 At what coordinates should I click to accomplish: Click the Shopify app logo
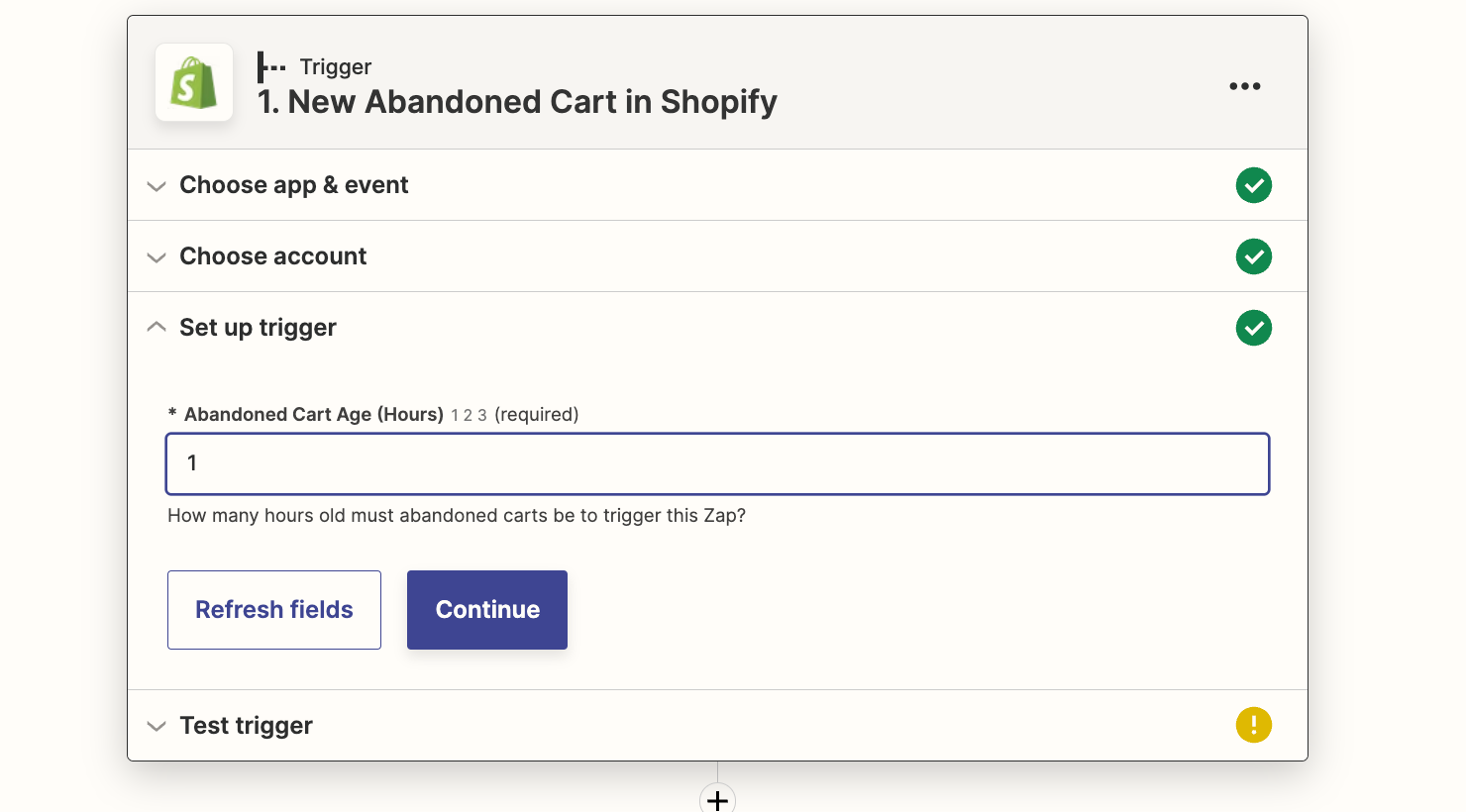[x=193, y=82]
